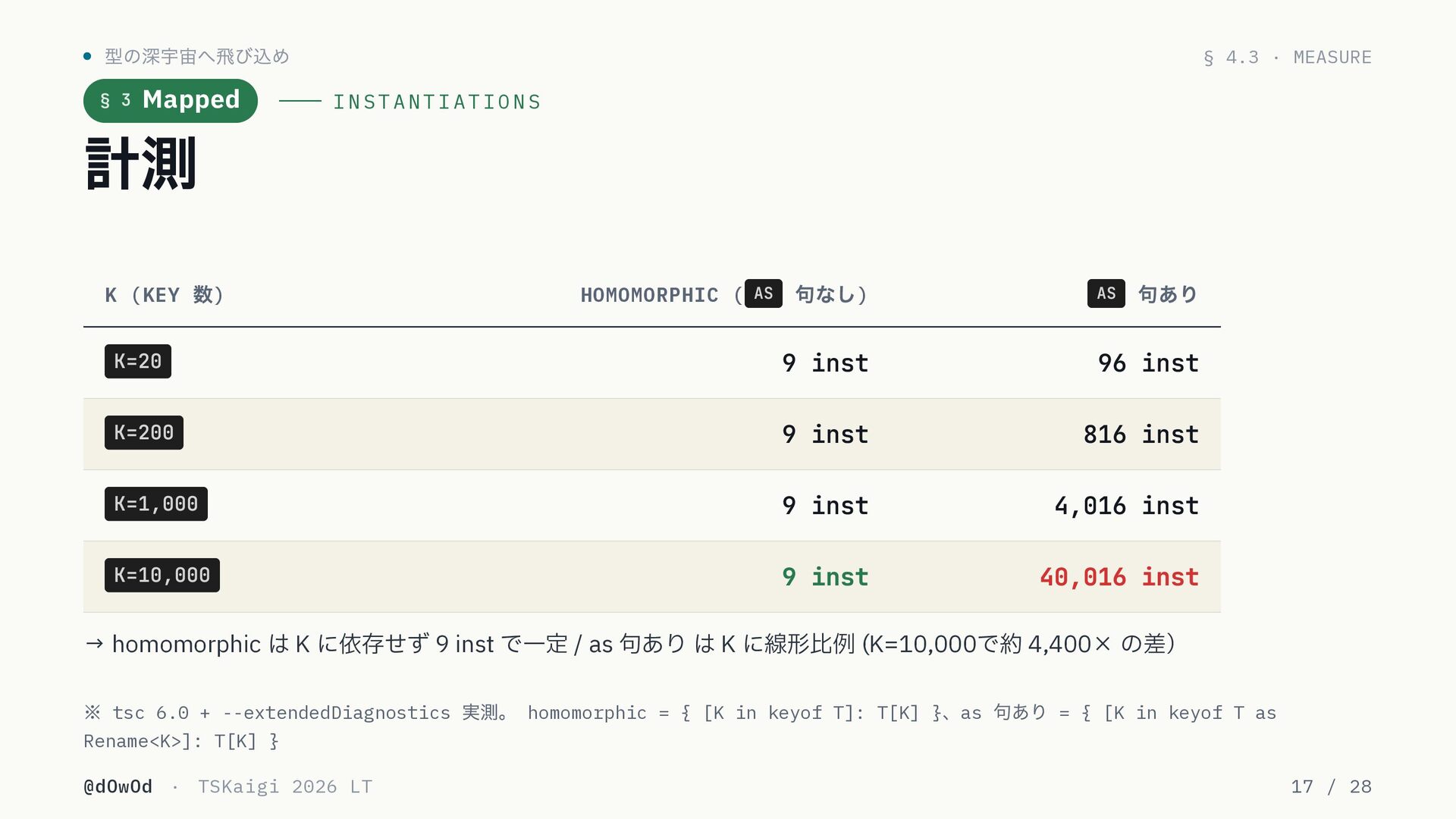Select the '96 inst' cell

pyautogui.click(x=1148, y=363)
